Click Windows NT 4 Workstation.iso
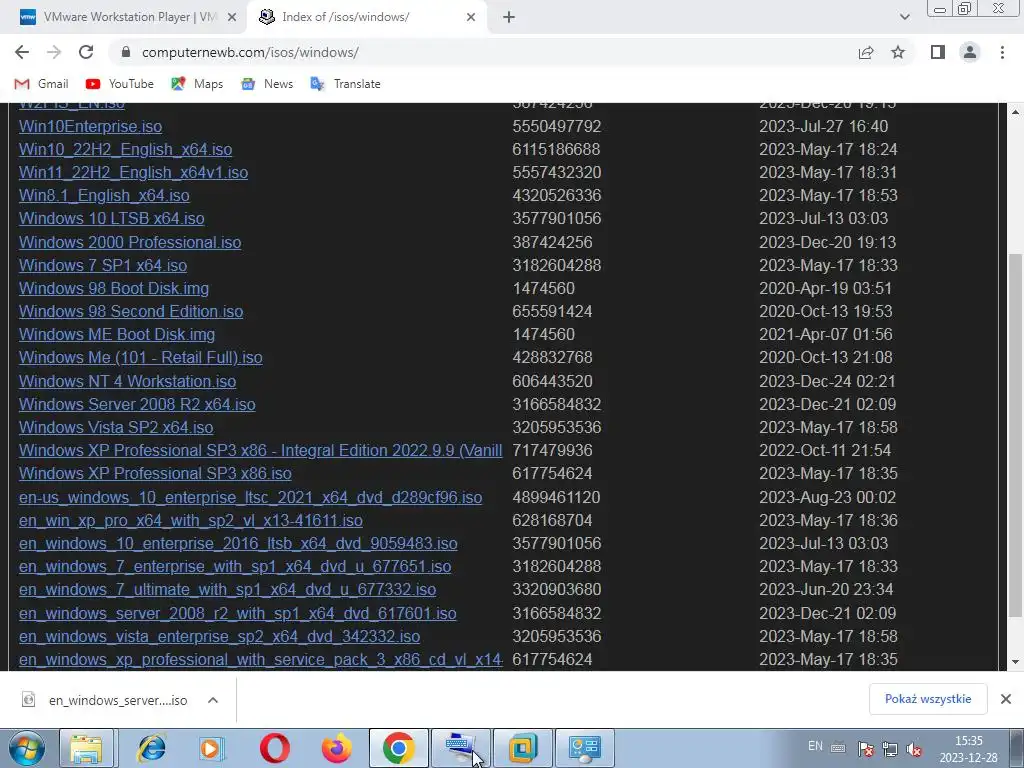 tap(127, 381)
